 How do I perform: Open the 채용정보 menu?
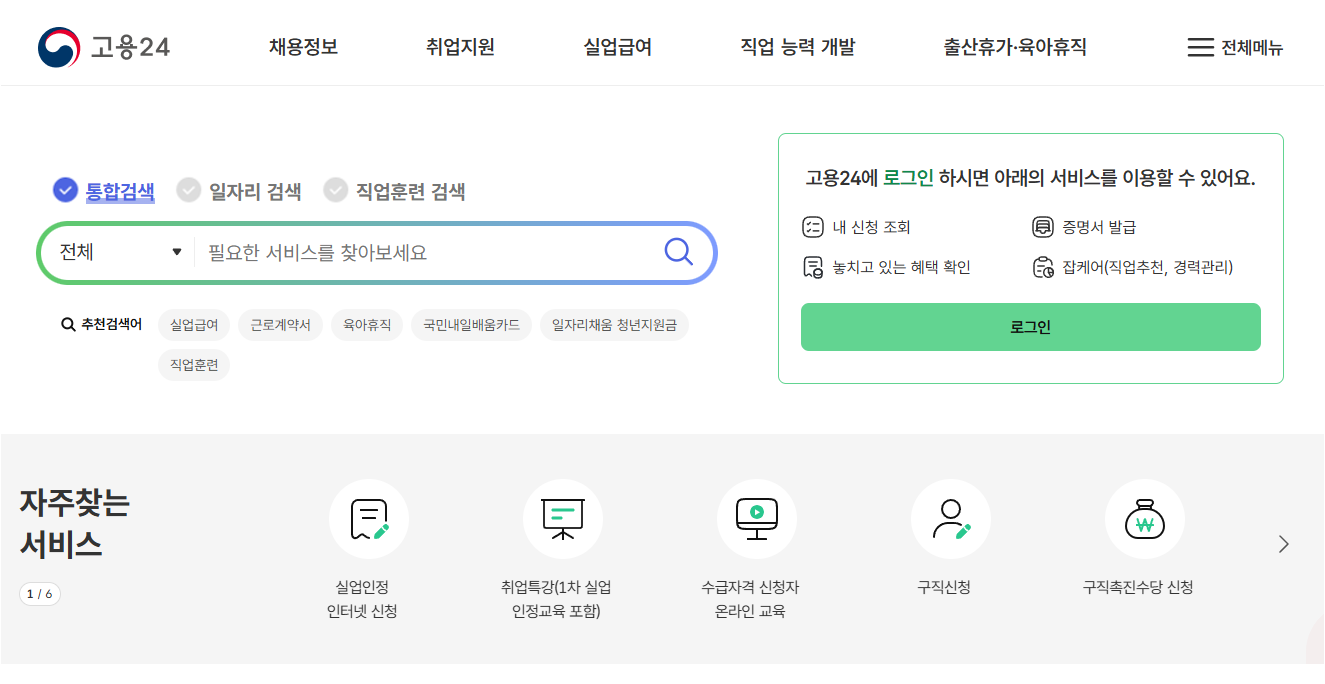303,47
